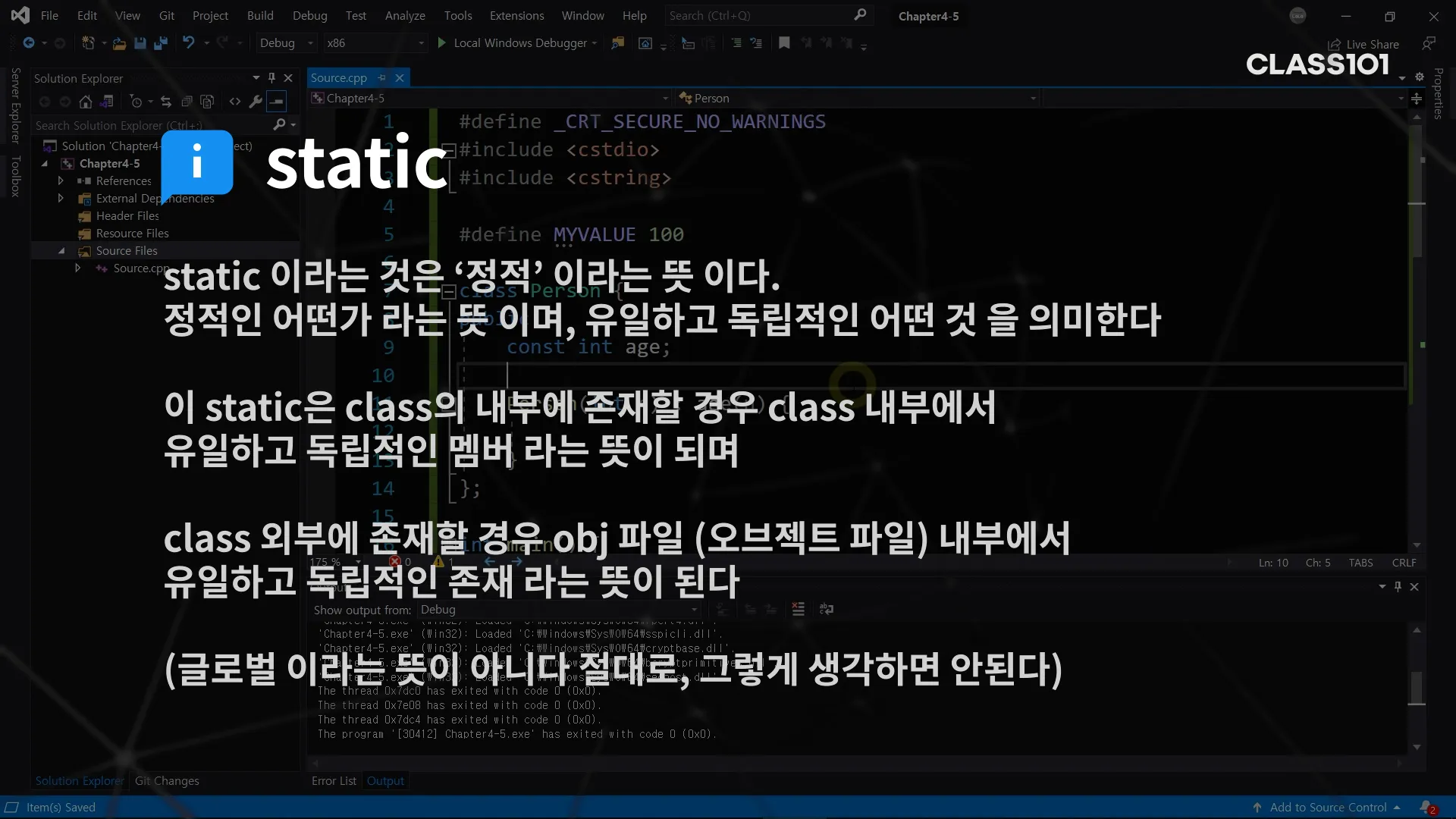Click the Live Share button
Screen dimensions: 1456x819
(x=1363, y=45)
